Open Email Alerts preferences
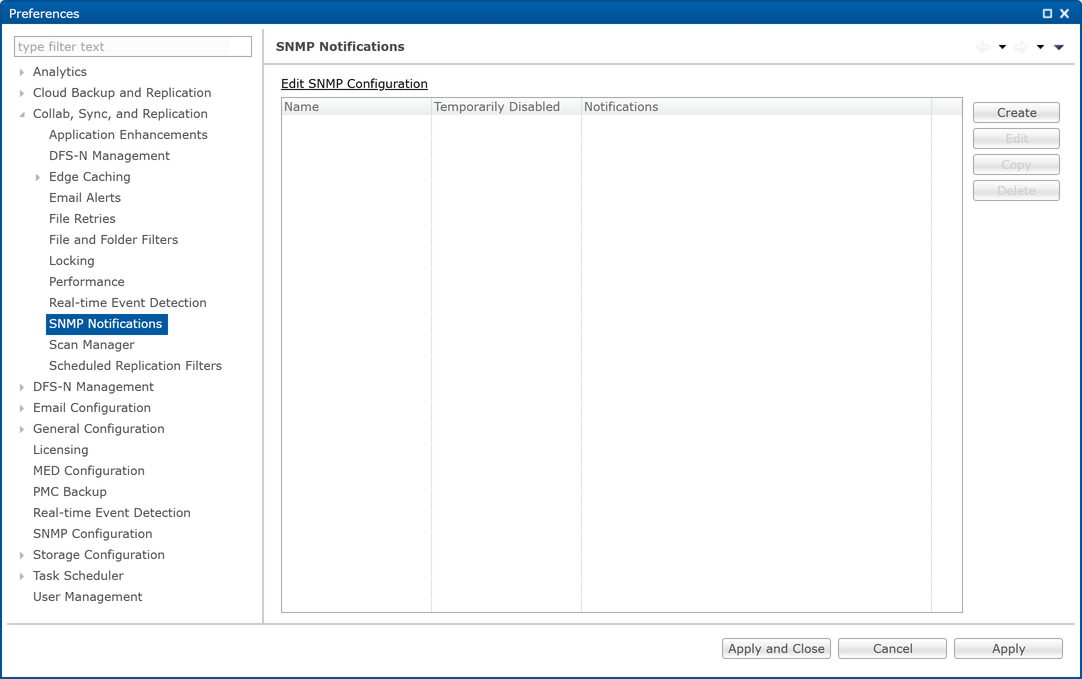The height and width of the screenshot is (679, 1082). click(85, 198)
